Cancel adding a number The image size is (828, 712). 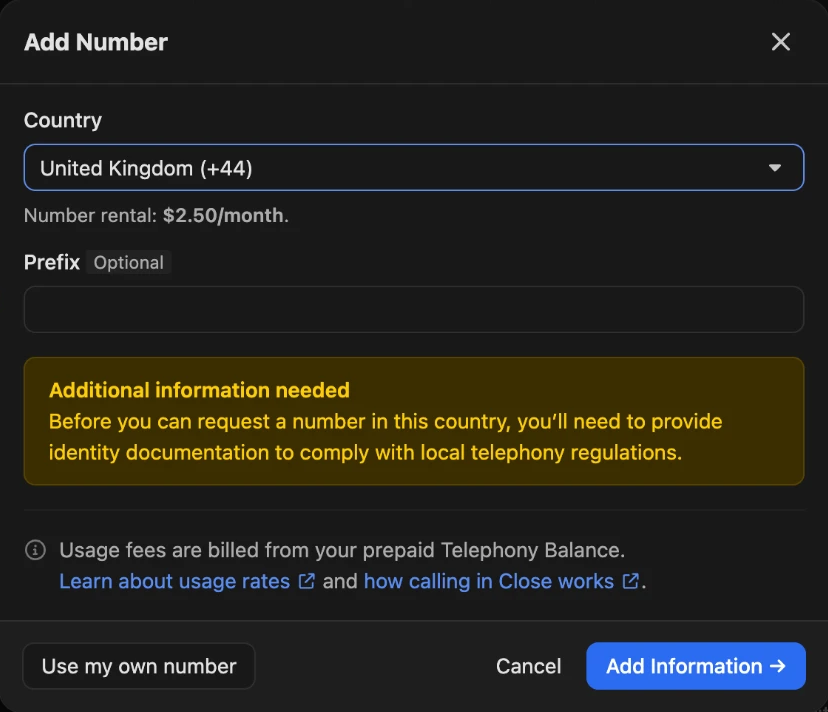point(528,666)
